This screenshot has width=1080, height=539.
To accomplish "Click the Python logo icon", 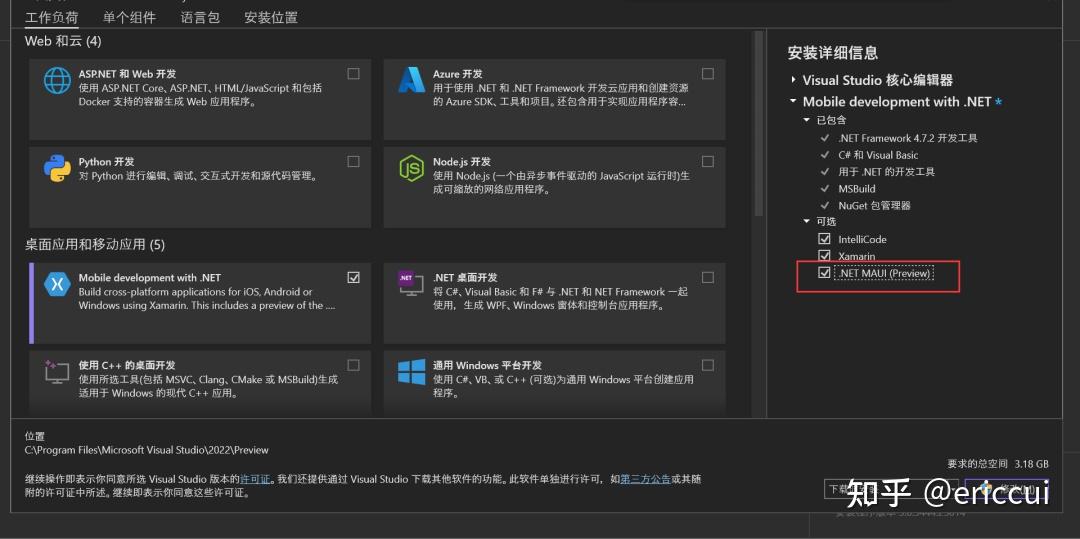I will tap(57, 169).
